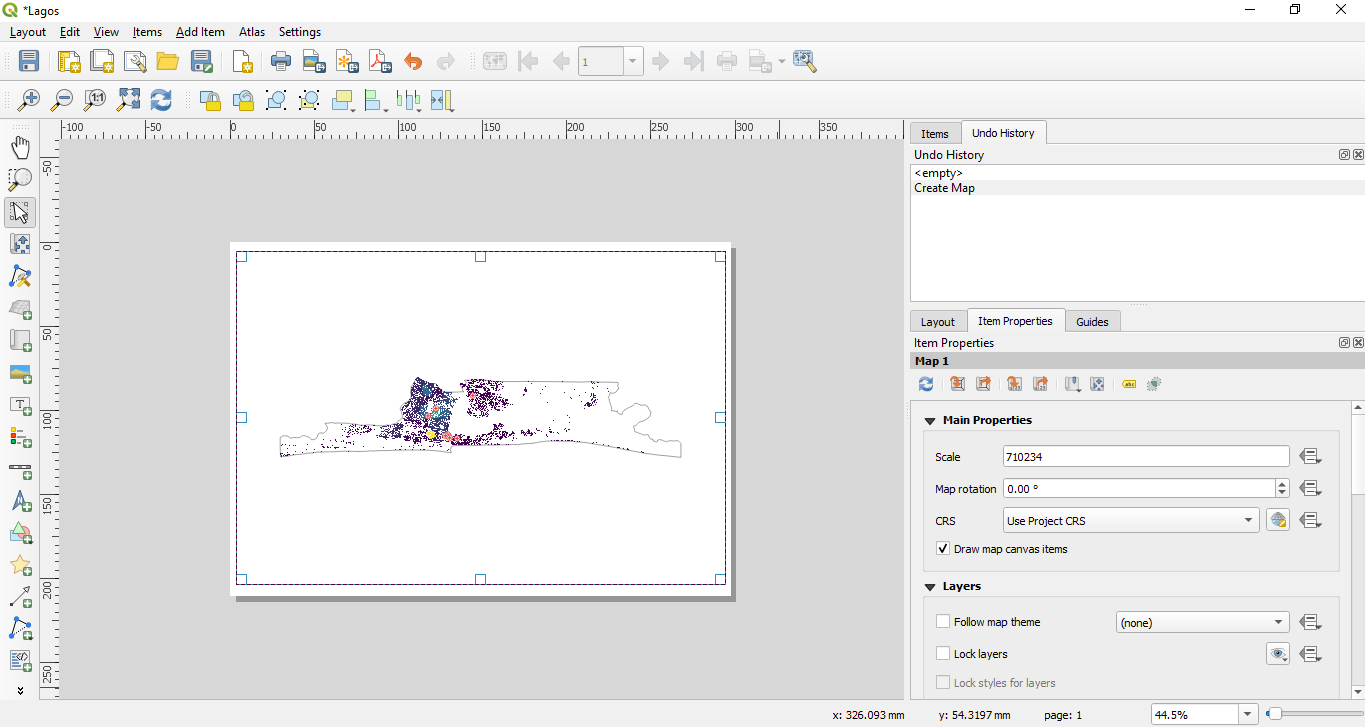This screenshot has width=1365, height=727.
Task: Select the Zoom magnifier tool in left toolbar
Action: coord(20,179)
